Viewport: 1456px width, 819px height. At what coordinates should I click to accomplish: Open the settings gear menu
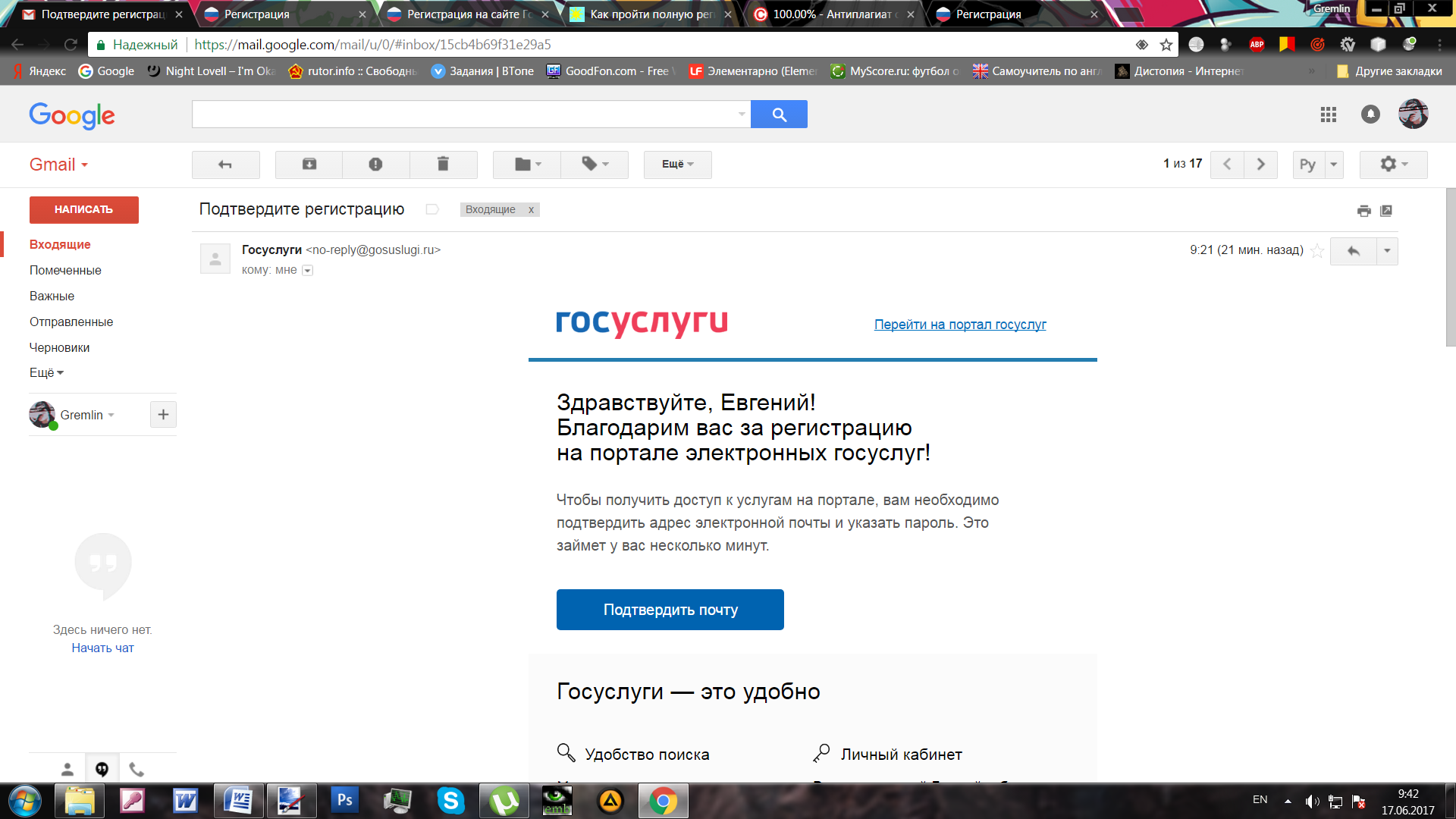(x=1393, y=165)
